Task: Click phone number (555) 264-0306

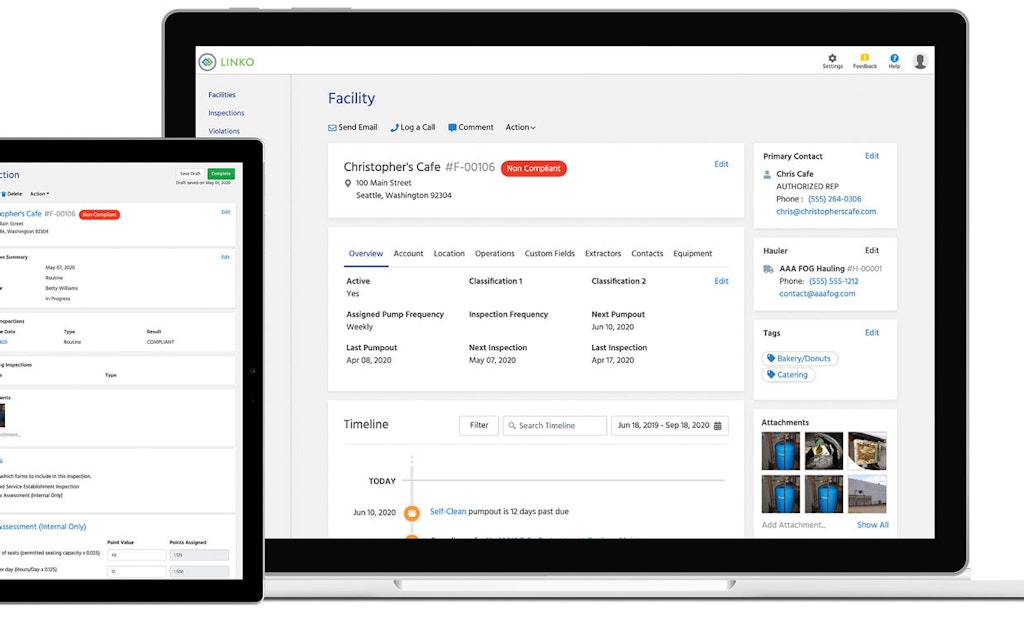Action: 835,199
